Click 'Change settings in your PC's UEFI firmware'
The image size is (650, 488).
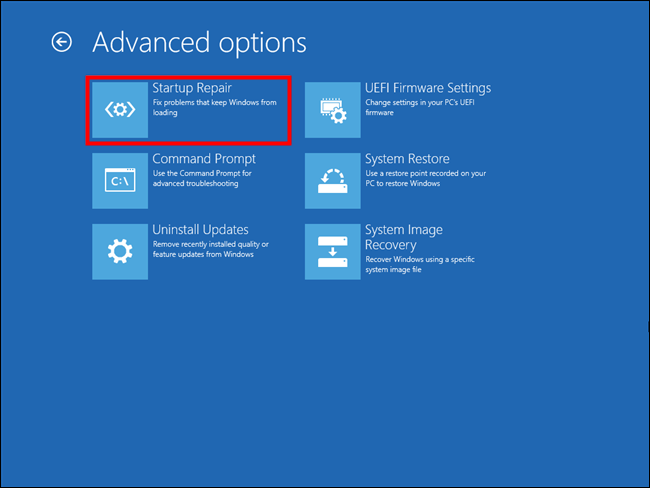coord(420,107)
